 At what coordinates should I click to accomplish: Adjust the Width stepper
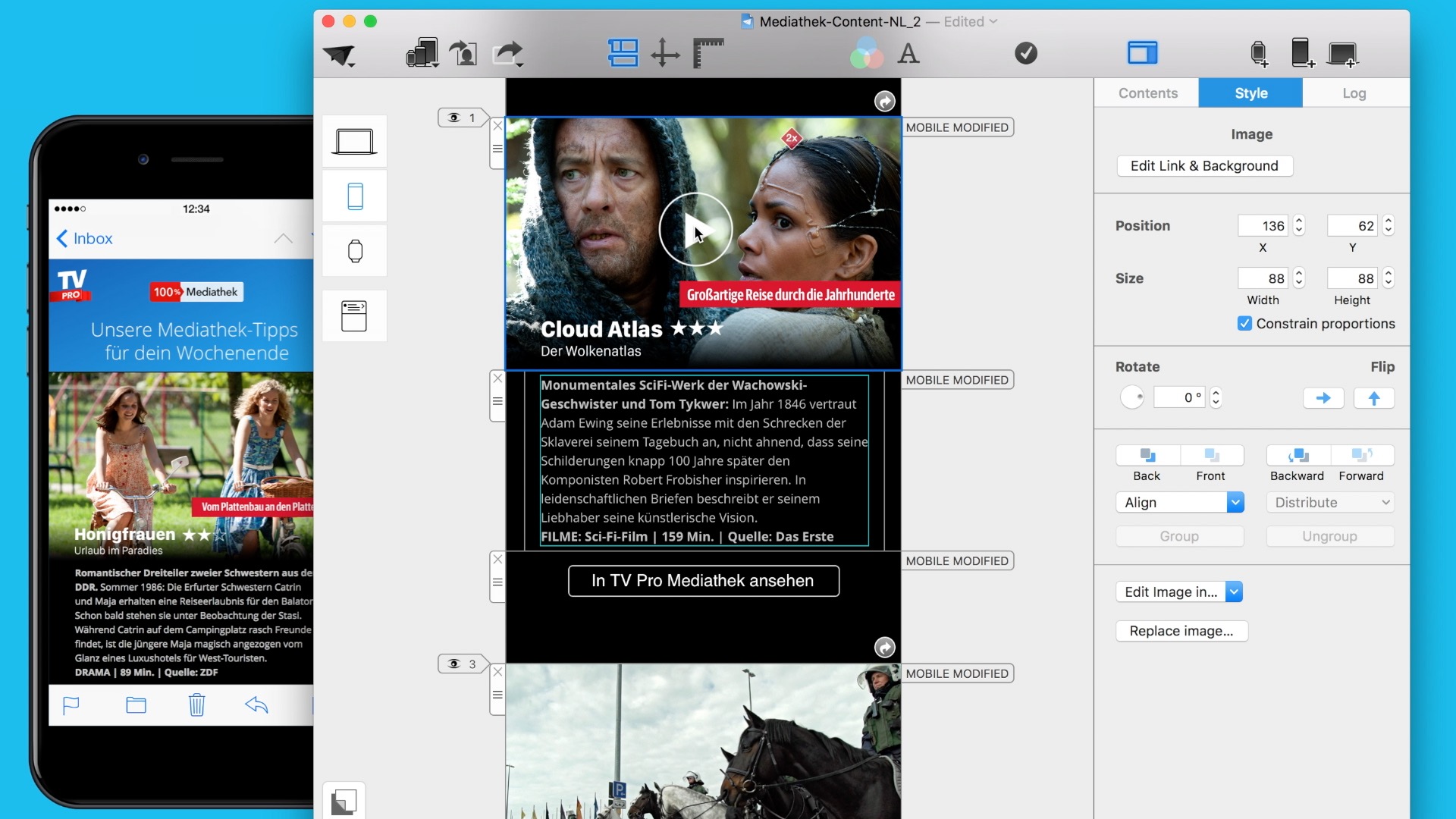[1299, 278]
